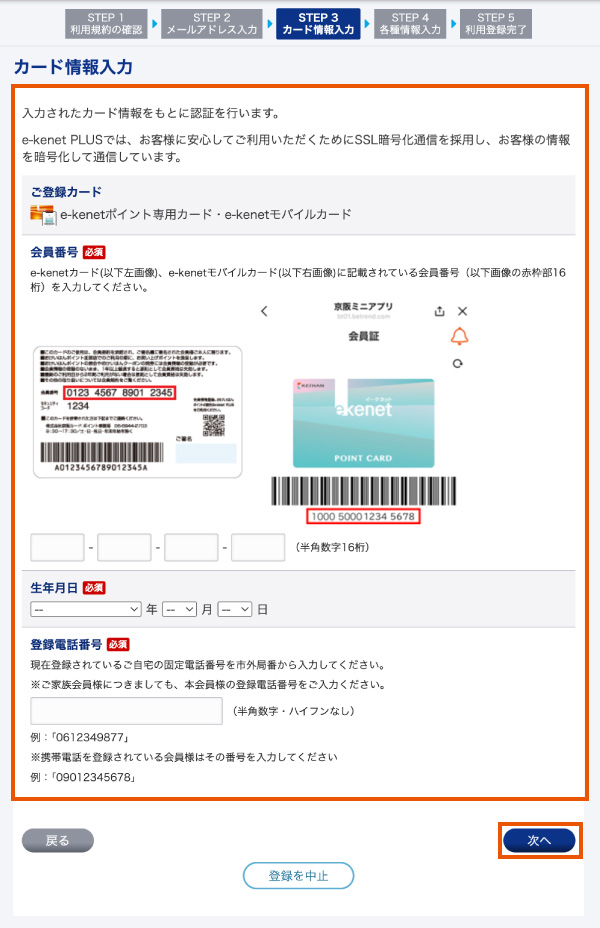Focus the last member number field
This screenshot has width=600, height=928.
(258, 547)
